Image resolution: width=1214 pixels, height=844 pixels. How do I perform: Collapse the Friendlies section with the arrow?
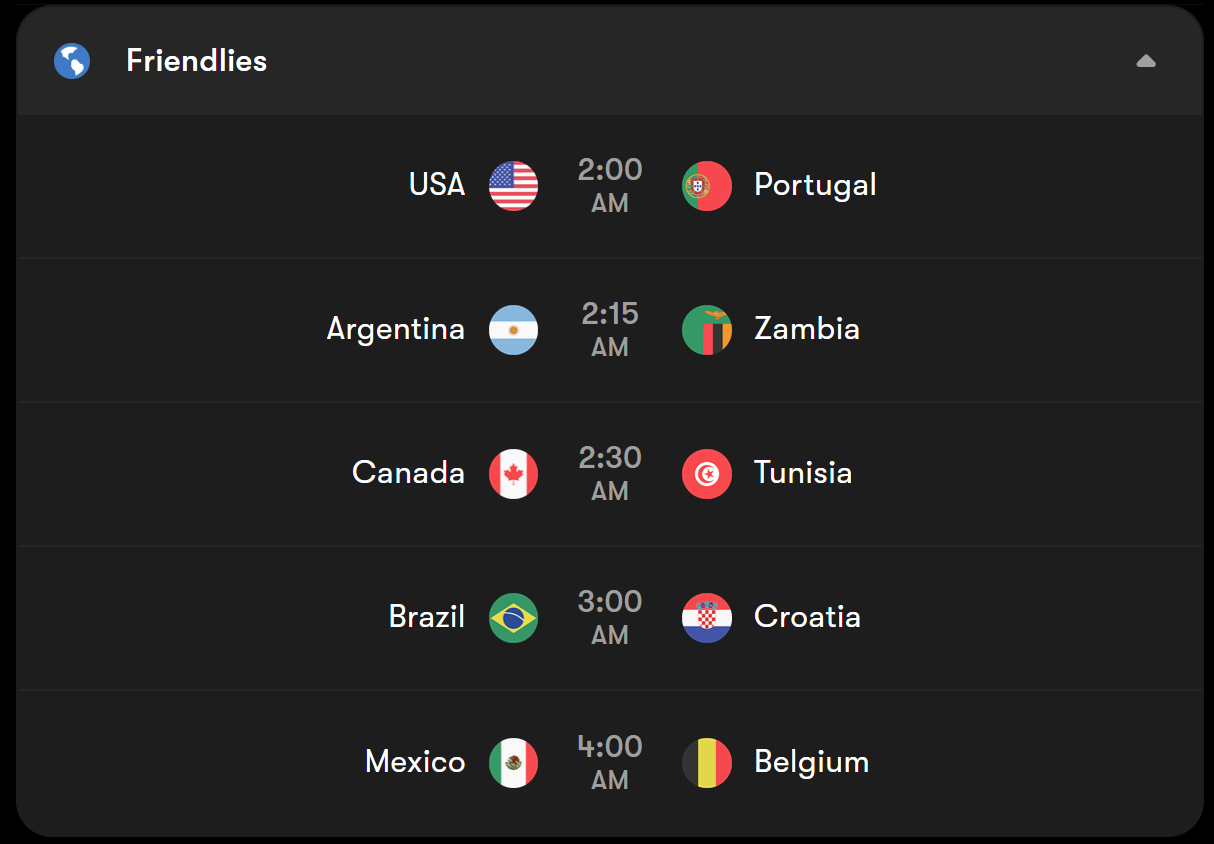1146,62
